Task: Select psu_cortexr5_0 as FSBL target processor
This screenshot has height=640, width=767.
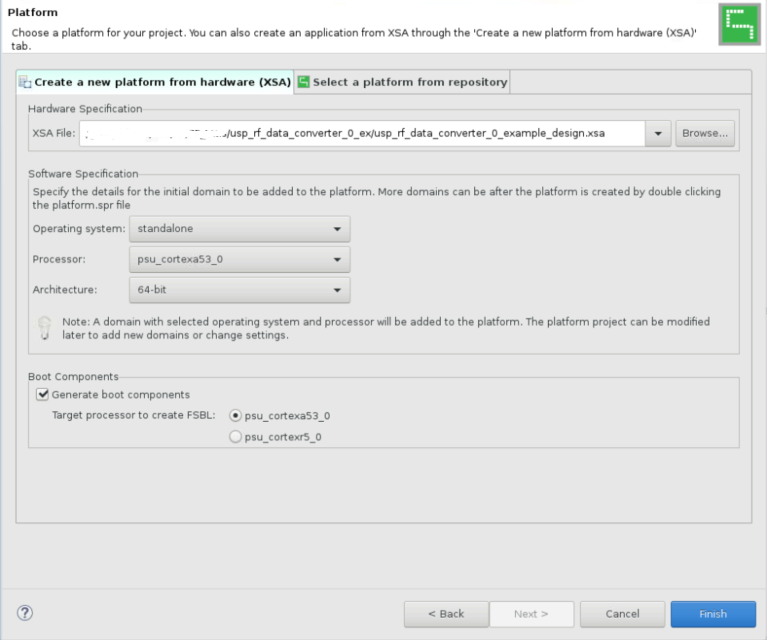Action: click(x=235, y=437)
